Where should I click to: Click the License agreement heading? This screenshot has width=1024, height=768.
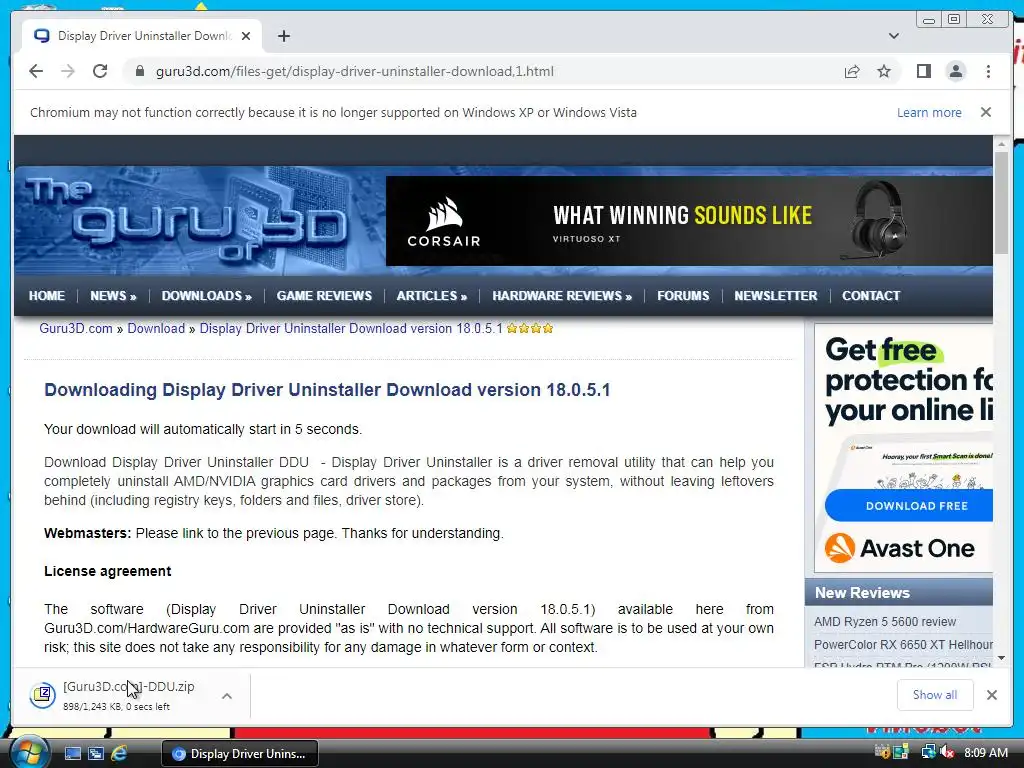[108, 571]
